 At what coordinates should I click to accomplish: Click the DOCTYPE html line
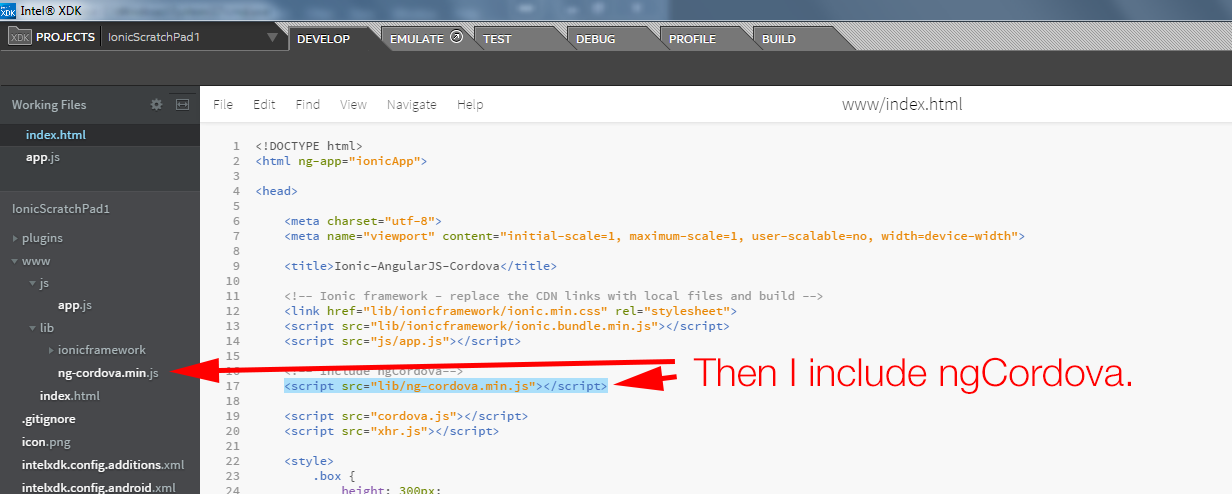pos(309,146)
